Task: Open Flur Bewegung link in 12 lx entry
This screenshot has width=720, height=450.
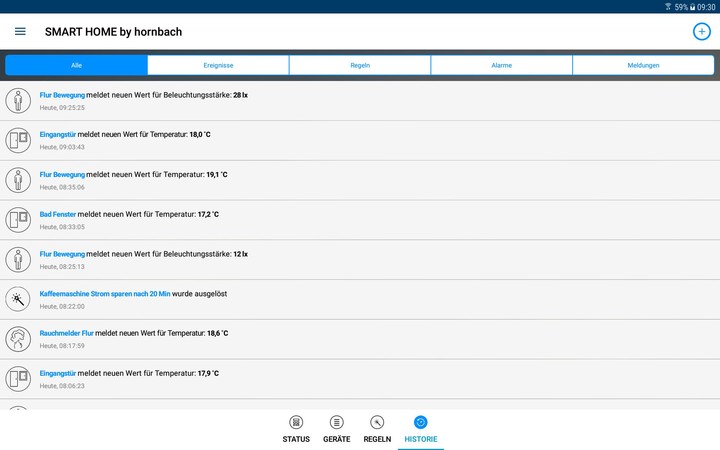Action: tap(62, 254)
